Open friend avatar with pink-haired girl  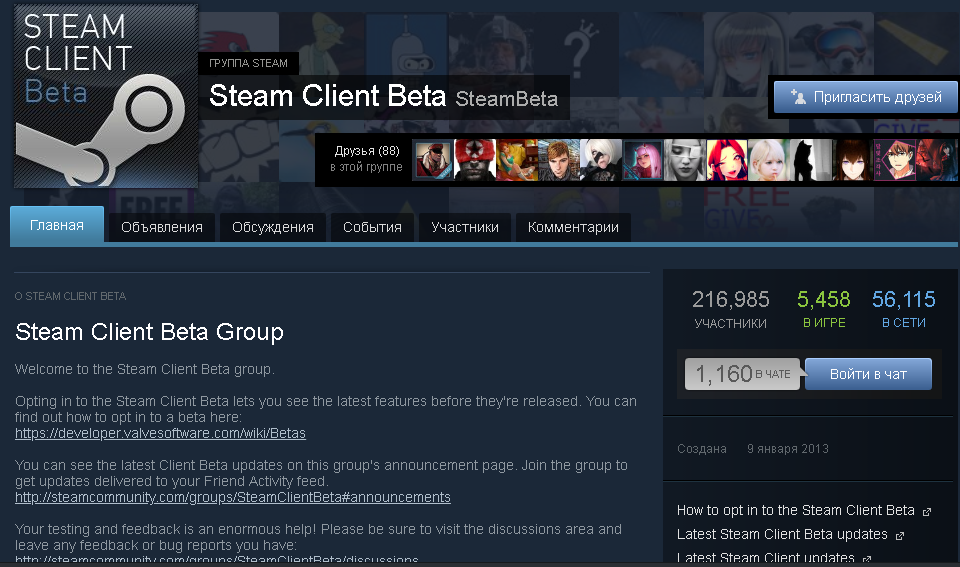coord(643,160)
